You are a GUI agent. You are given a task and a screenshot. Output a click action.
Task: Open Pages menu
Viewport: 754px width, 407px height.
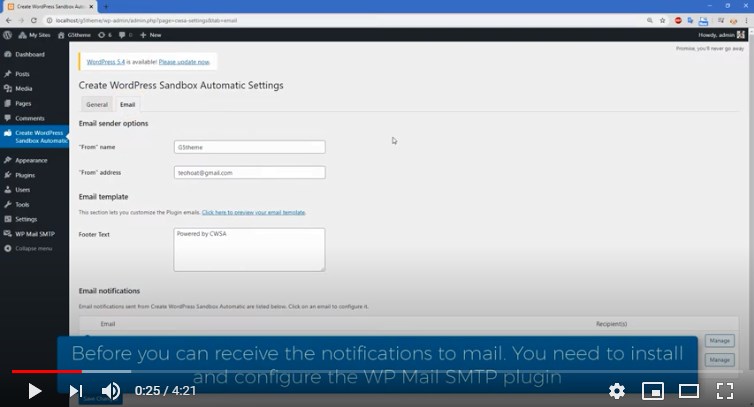pyautogui.click(x=23, y=103)
